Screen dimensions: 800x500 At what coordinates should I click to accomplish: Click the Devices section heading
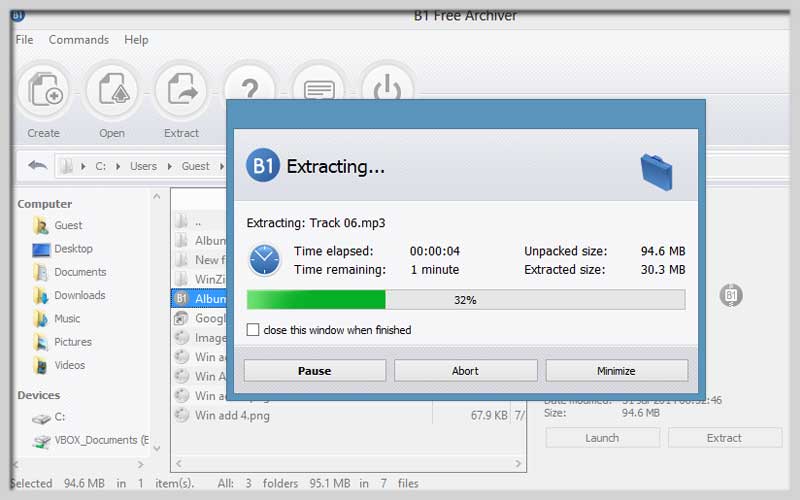click(x=38, y=395)
